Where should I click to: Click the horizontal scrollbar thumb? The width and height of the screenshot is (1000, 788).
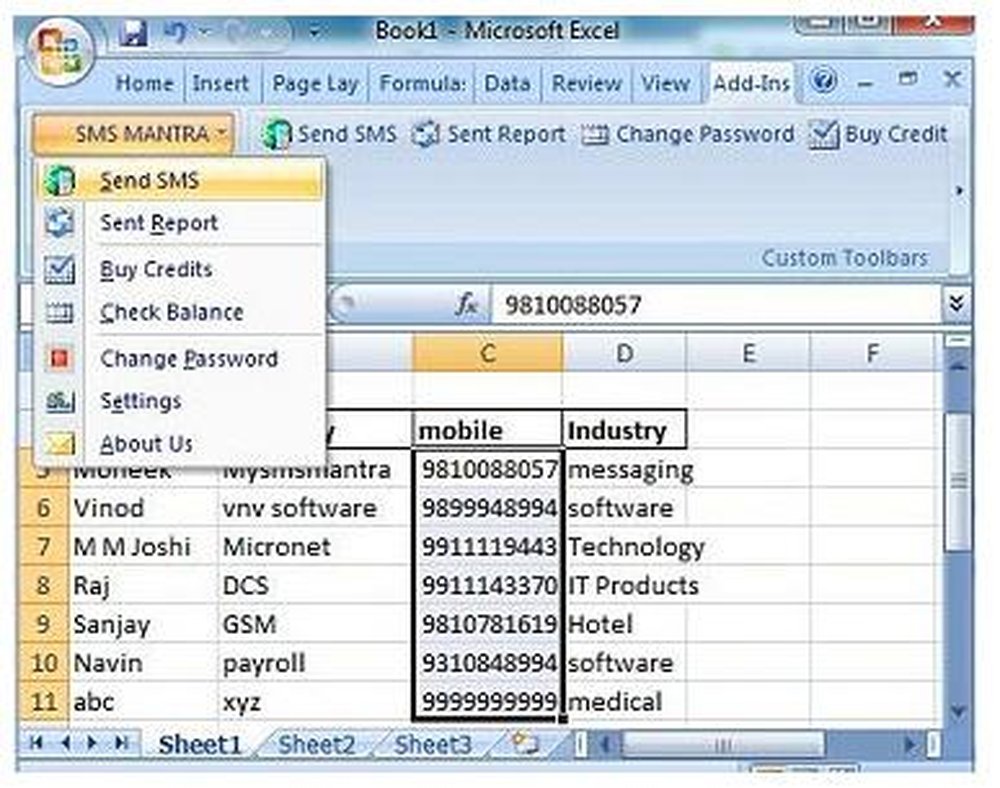(x=722, y=744)
